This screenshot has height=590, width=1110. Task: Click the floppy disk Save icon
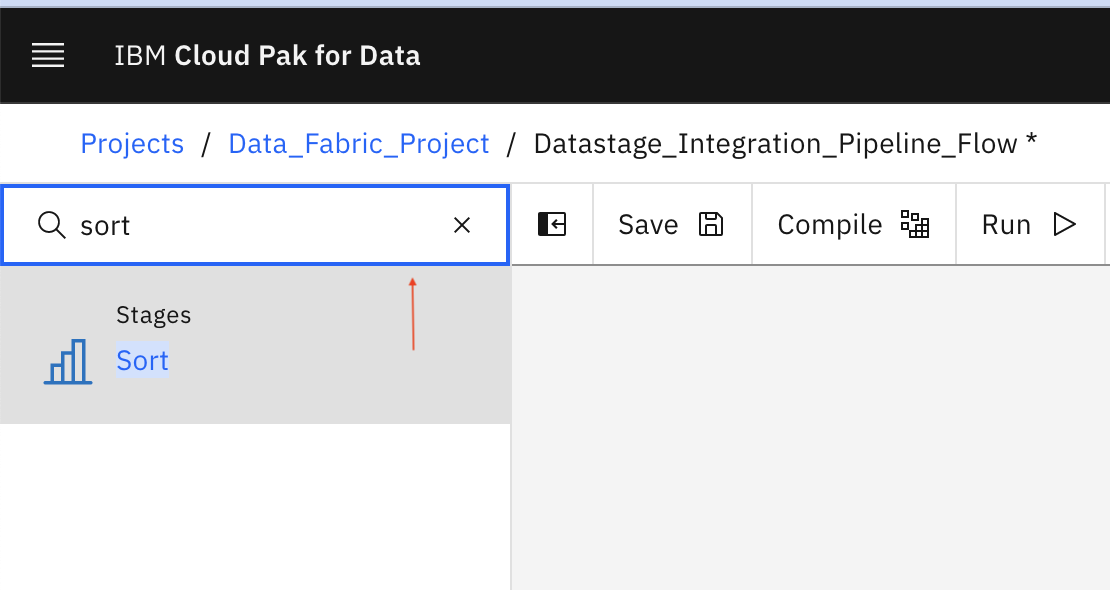[711, 225]
